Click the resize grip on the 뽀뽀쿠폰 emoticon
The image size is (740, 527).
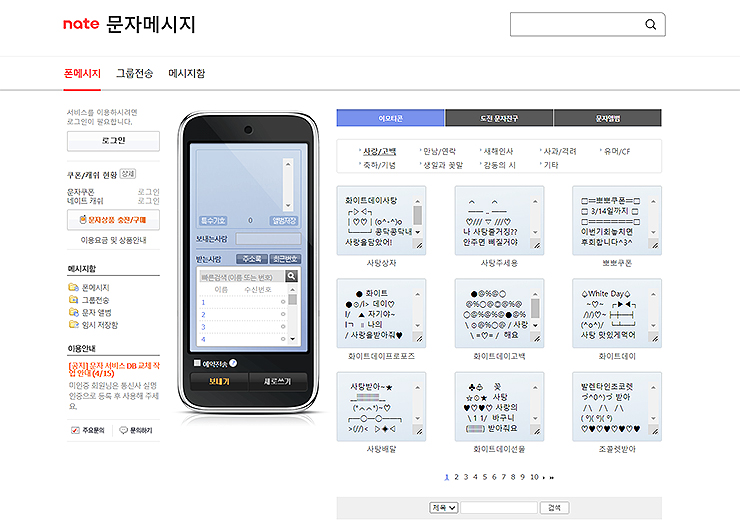click(x=655, y=244)
